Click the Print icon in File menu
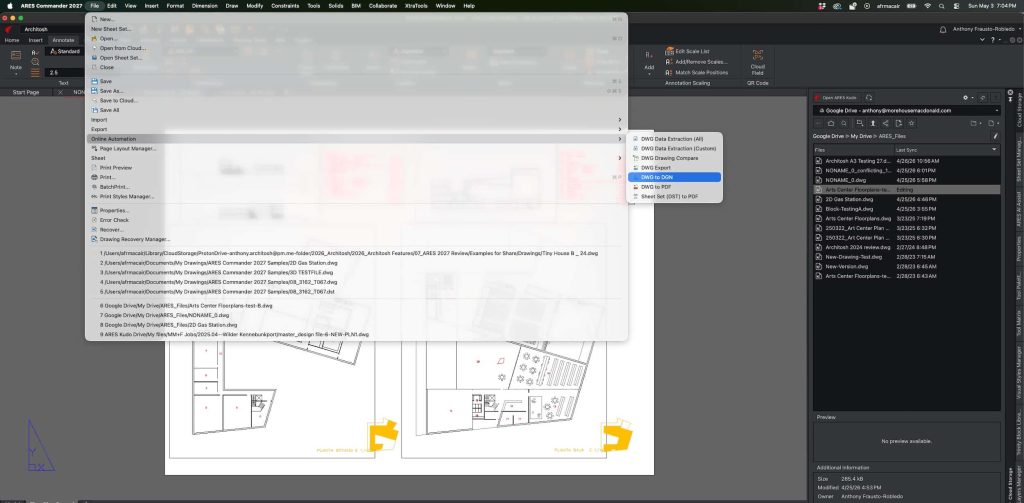1024x503 pixels. pyautogui.click(x=95, y=177)
